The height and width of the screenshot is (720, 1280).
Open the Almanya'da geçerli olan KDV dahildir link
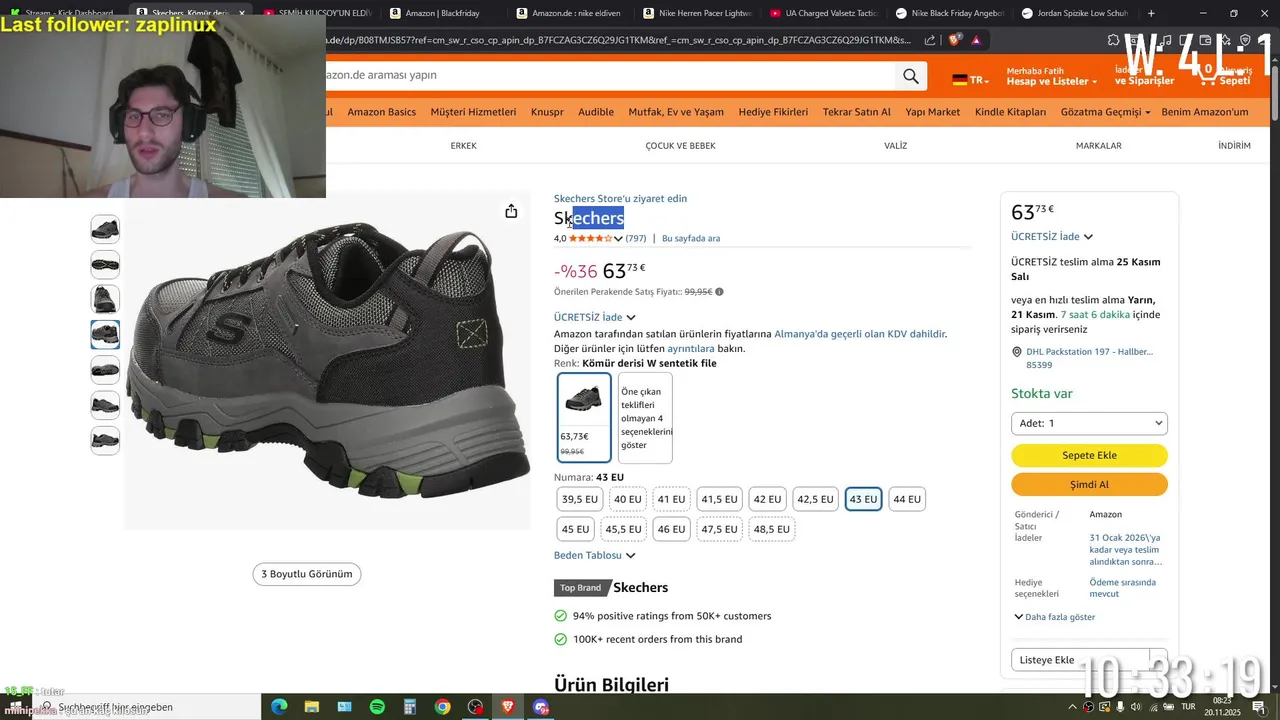coord(860,334)
